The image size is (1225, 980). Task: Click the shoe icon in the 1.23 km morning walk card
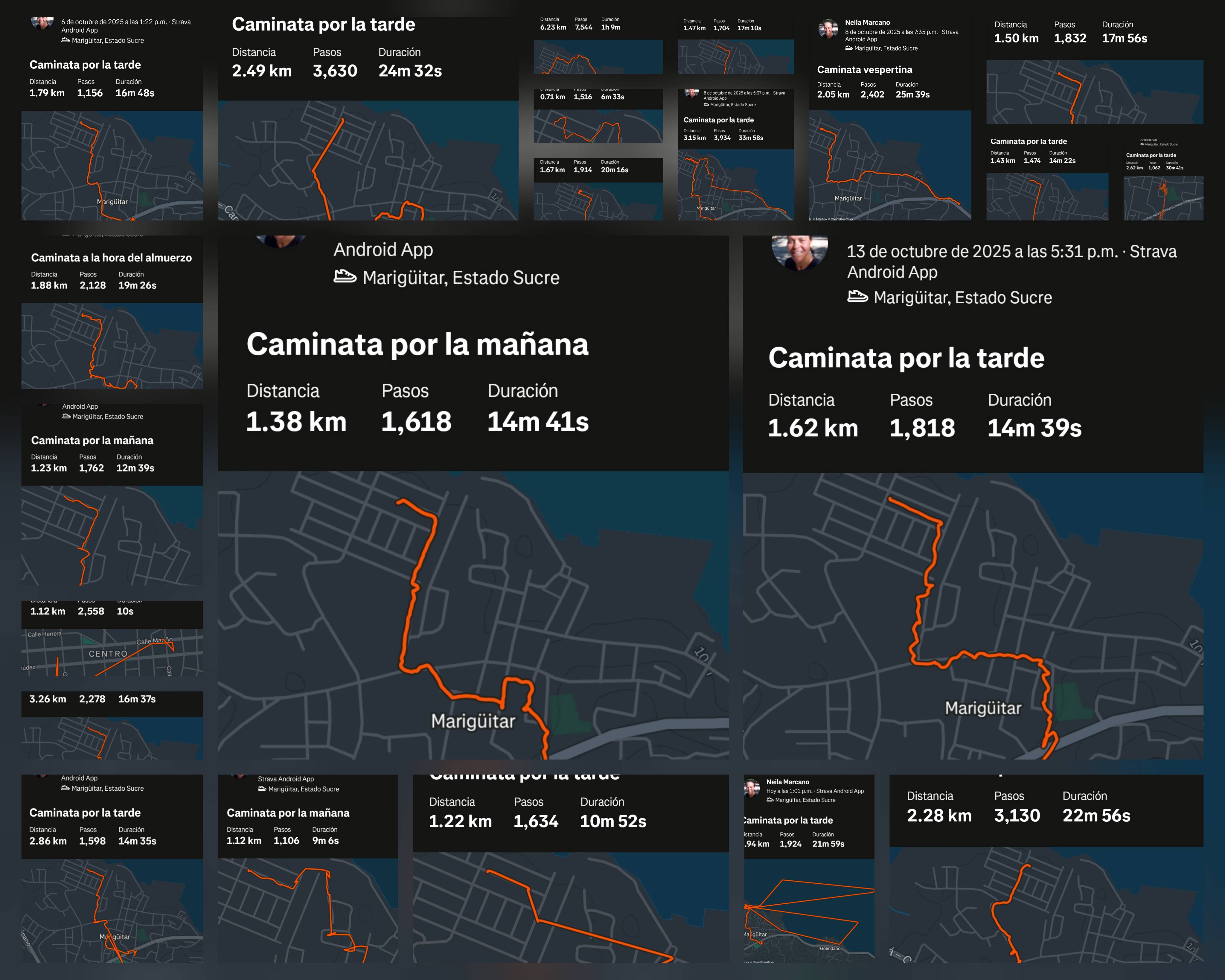click(x=66, y=416)
